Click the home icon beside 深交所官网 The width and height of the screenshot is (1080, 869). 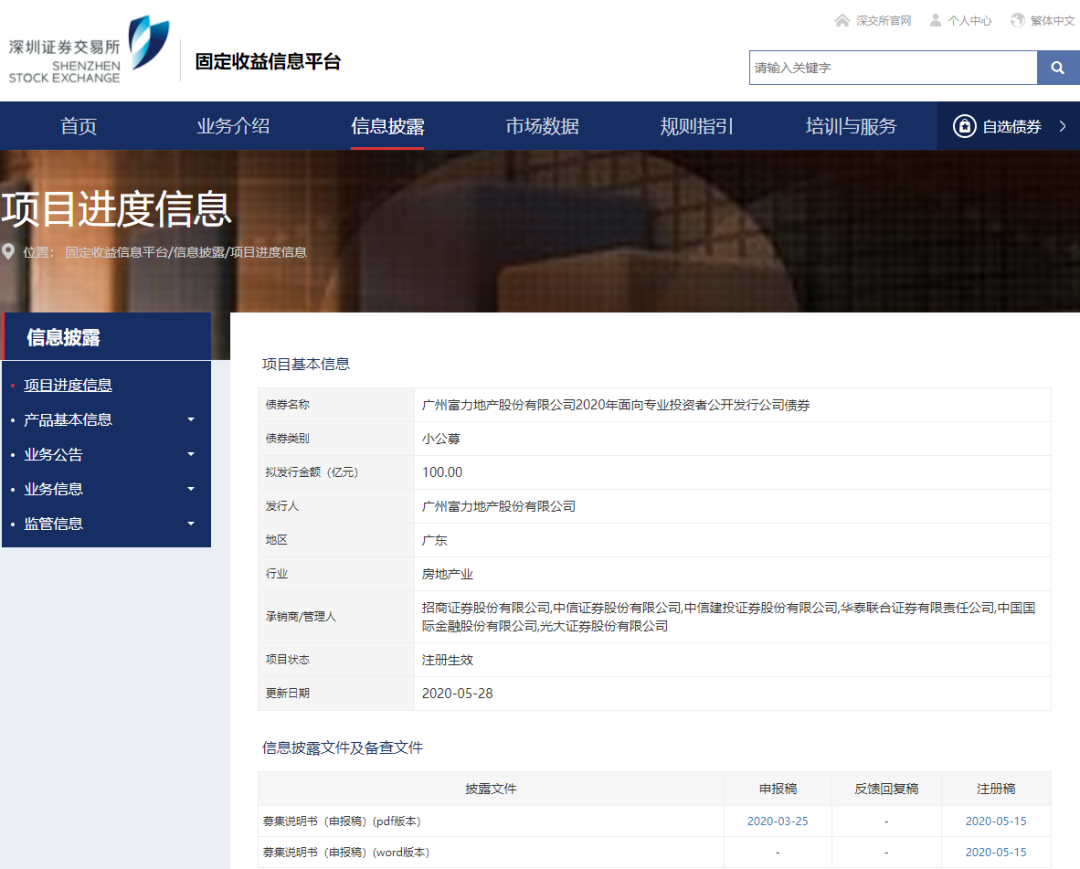pyautogui.click(x=842, y=21)
